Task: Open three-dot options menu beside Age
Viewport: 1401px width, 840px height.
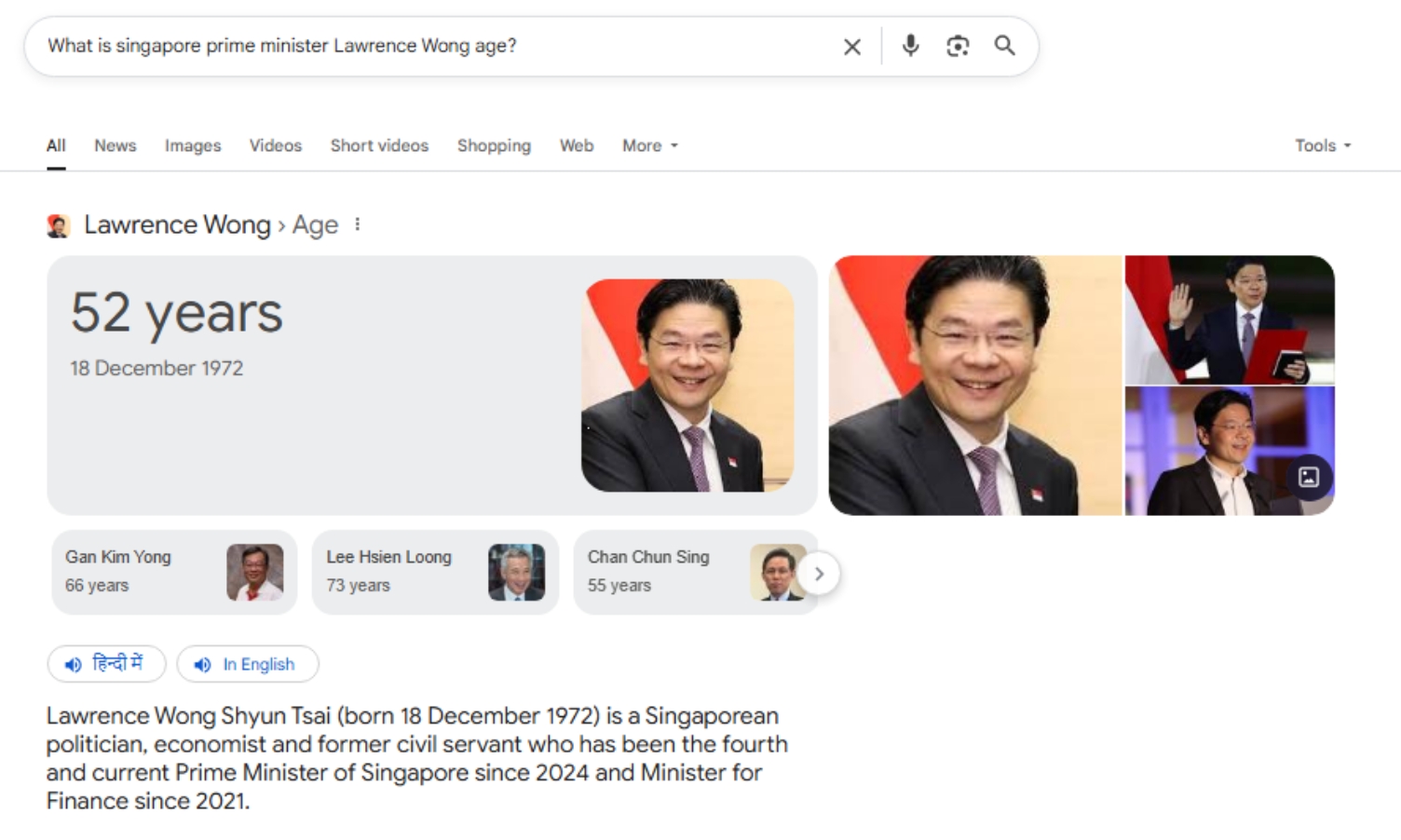Action: click(358, 224)
